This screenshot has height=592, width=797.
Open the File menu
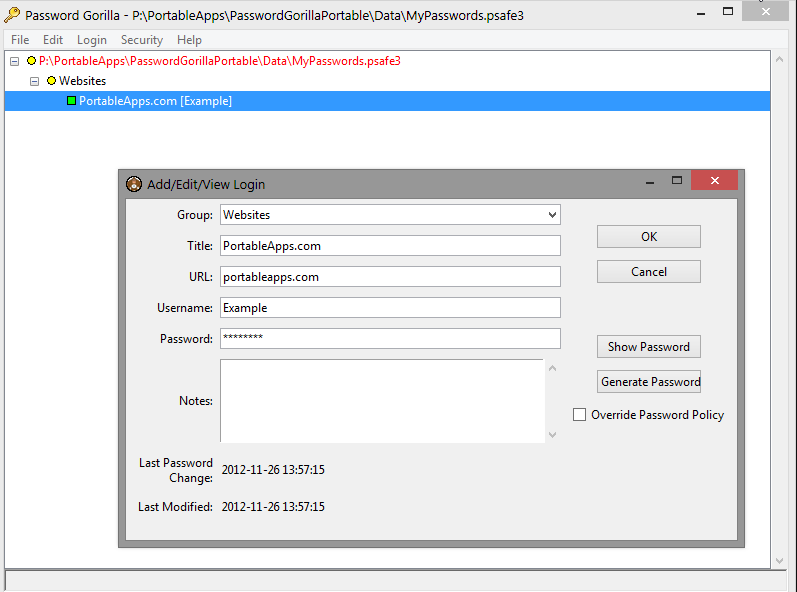pyautogui.click(x=20, y=40)
